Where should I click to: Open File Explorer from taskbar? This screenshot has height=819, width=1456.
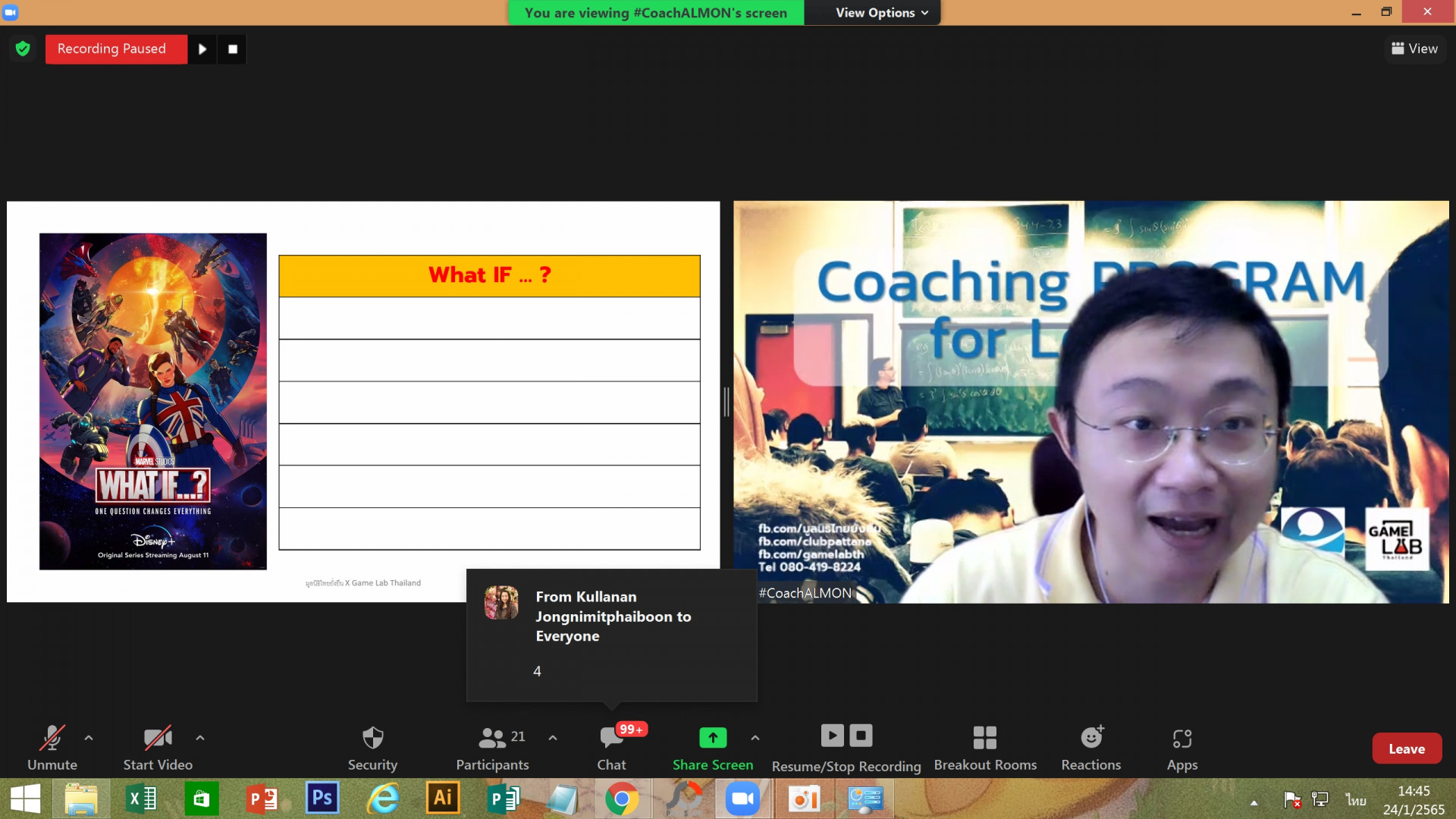[x=81, y=799]
